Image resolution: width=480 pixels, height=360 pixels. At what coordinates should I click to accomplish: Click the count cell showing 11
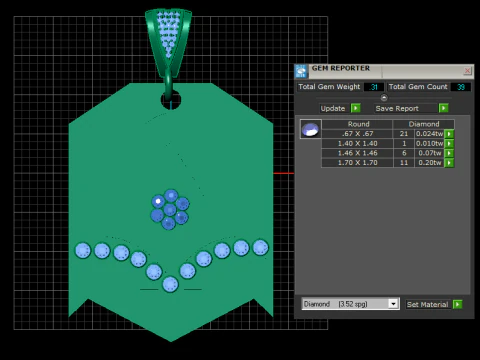(404, 163)
